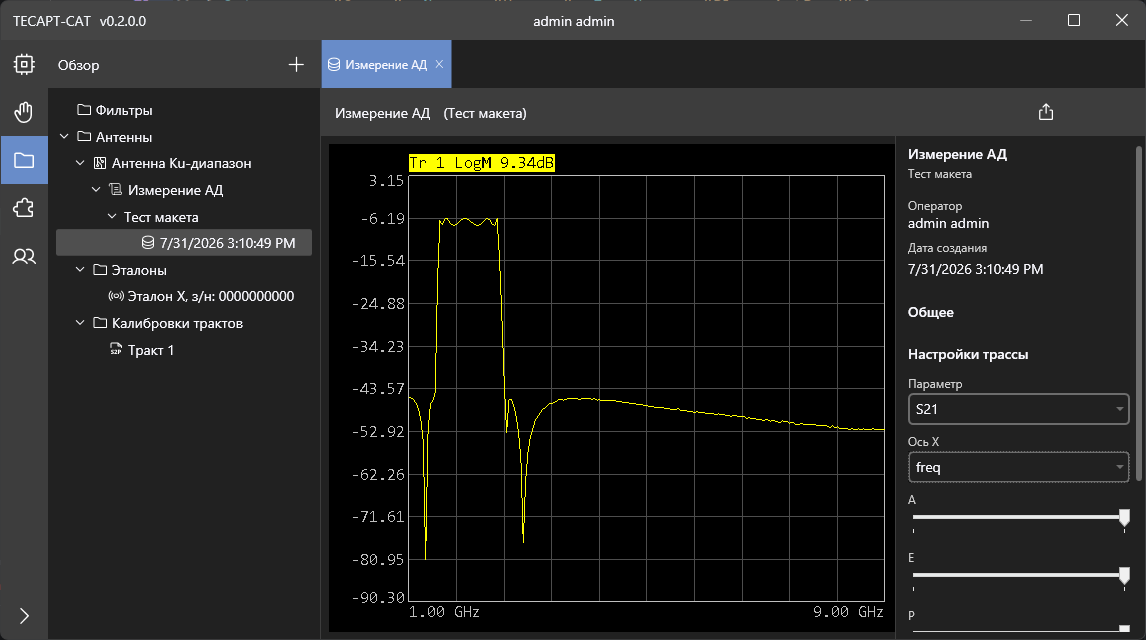Click the Обзор panel title
1146x640 pixels.
point(78,65)
